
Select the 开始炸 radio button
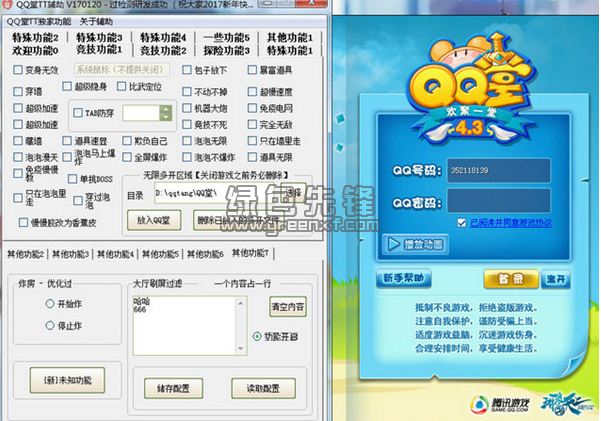coord(49,304)
